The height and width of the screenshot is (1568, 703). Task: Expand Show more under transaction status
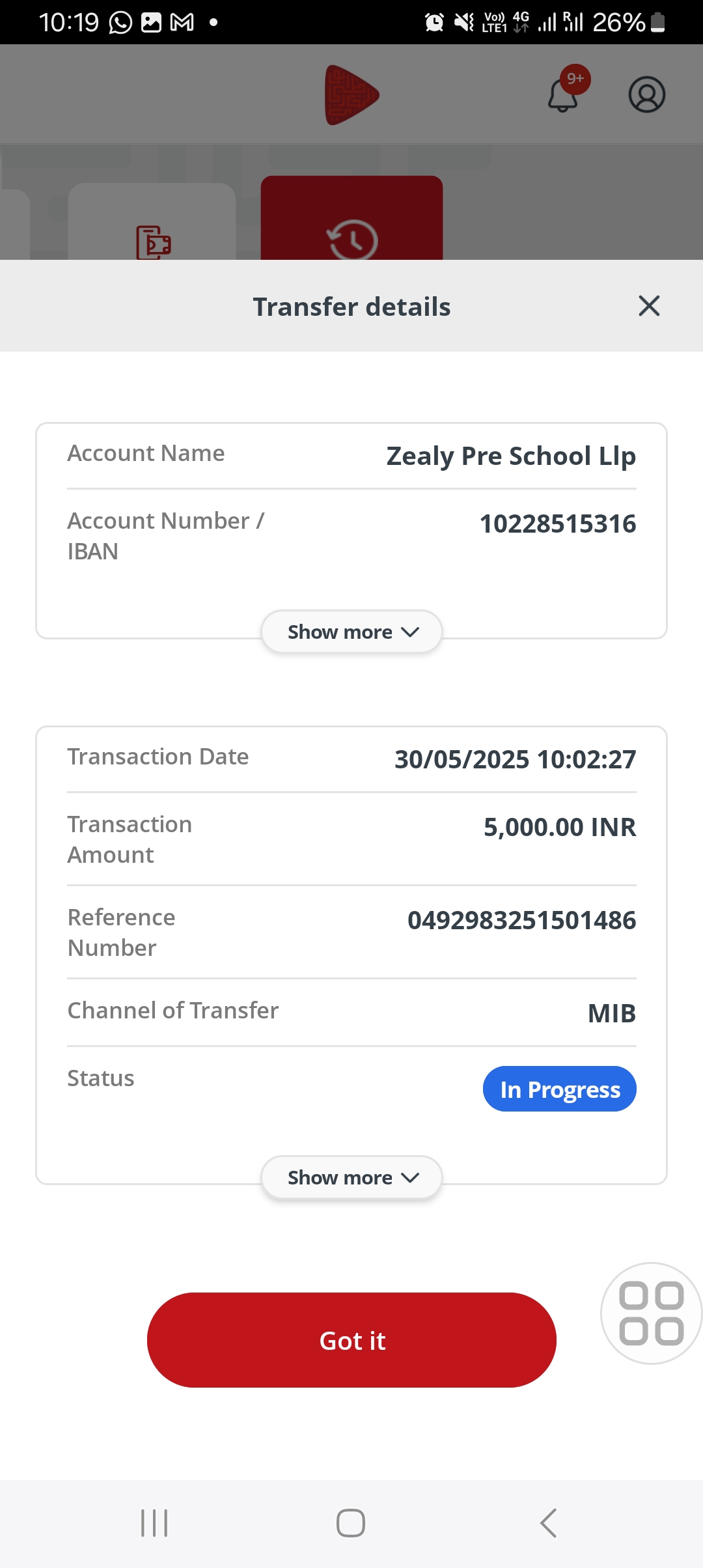coord(351,1177)
